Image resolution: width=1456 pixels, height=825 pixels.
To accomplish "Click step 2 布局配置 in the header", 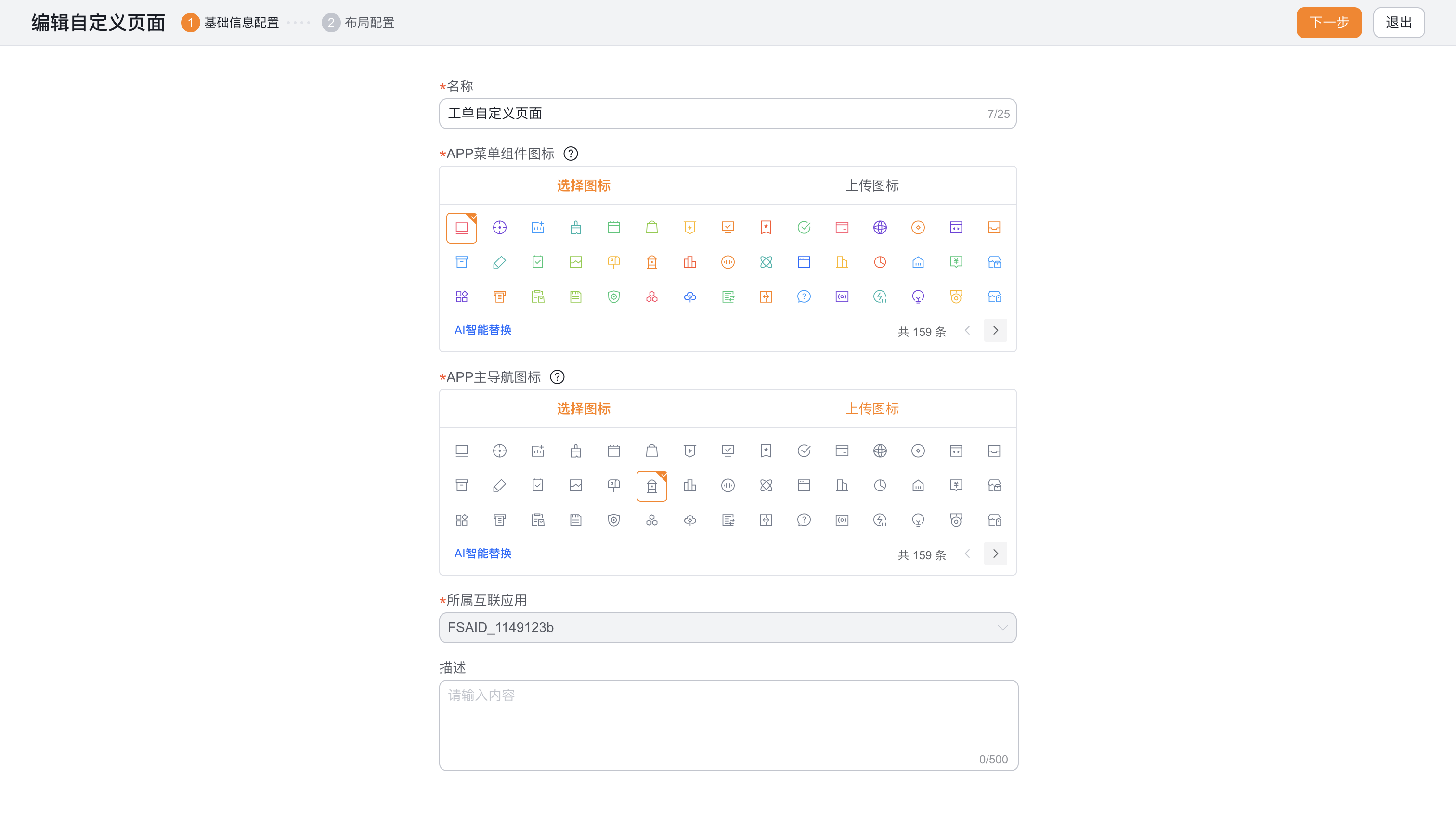I will tap(358, 23).
